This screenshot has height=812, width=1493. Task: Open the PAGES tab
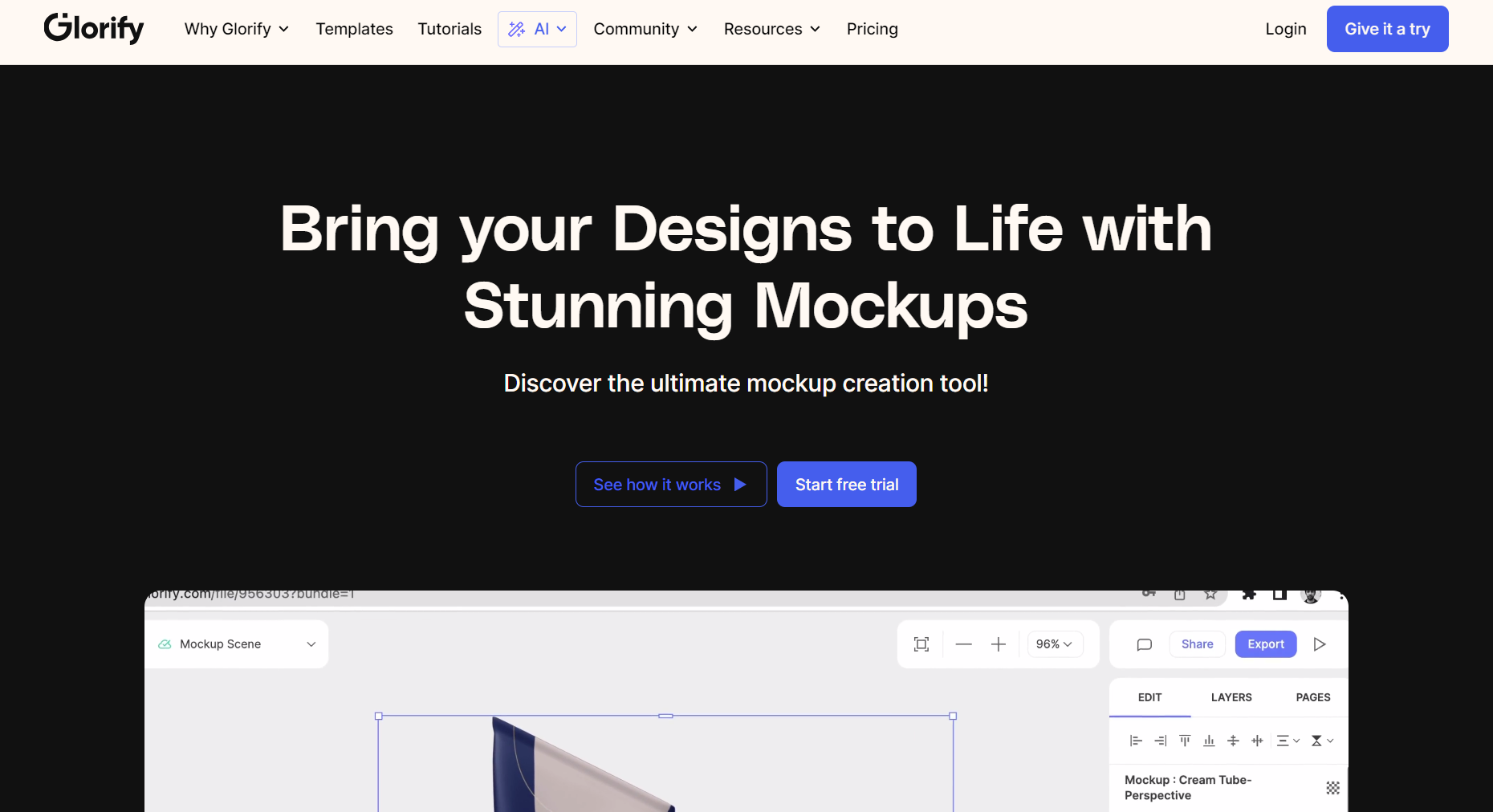(1312, 697)
